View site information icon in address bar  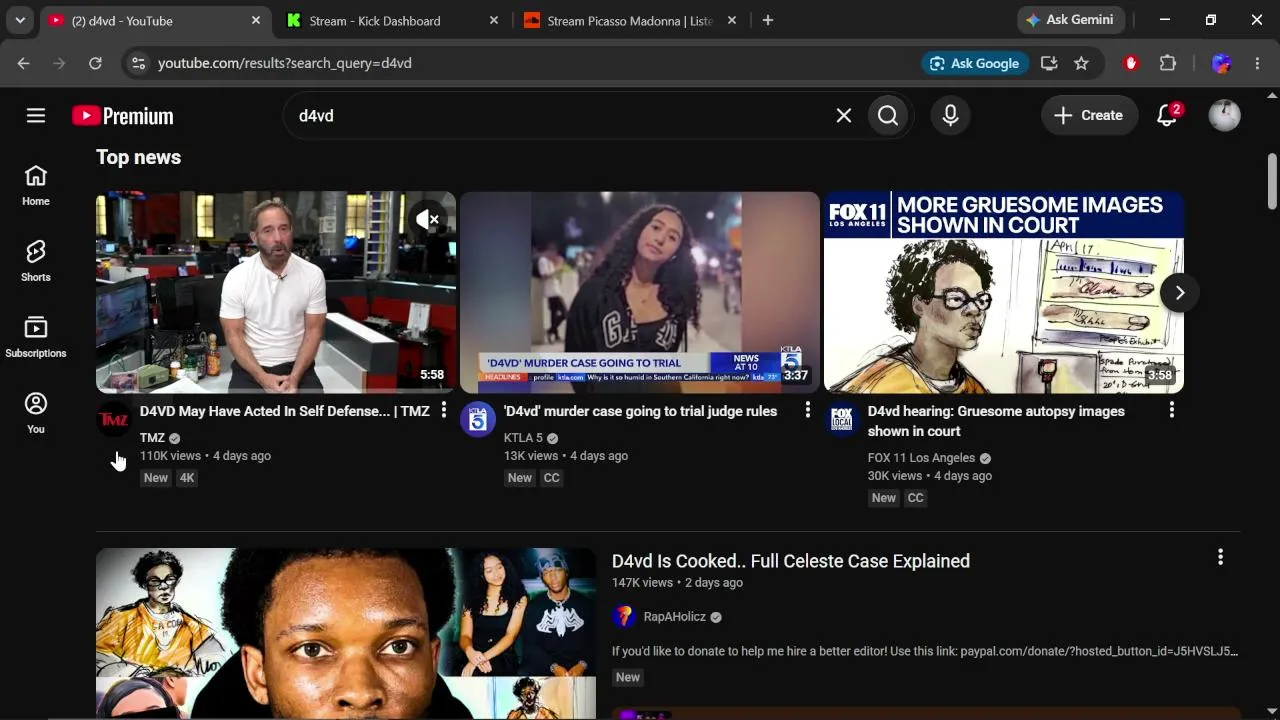pos(139,63)
